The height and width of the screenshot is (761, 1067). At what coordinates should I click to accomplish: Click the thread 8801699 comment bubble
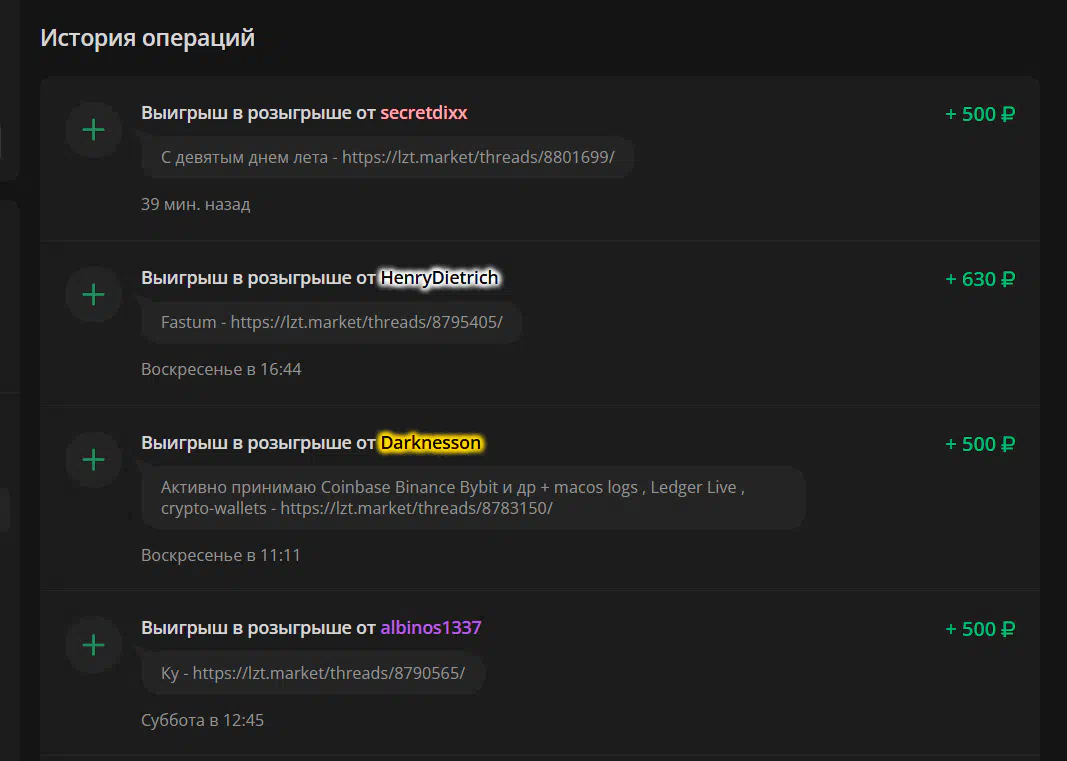(387, 157)
